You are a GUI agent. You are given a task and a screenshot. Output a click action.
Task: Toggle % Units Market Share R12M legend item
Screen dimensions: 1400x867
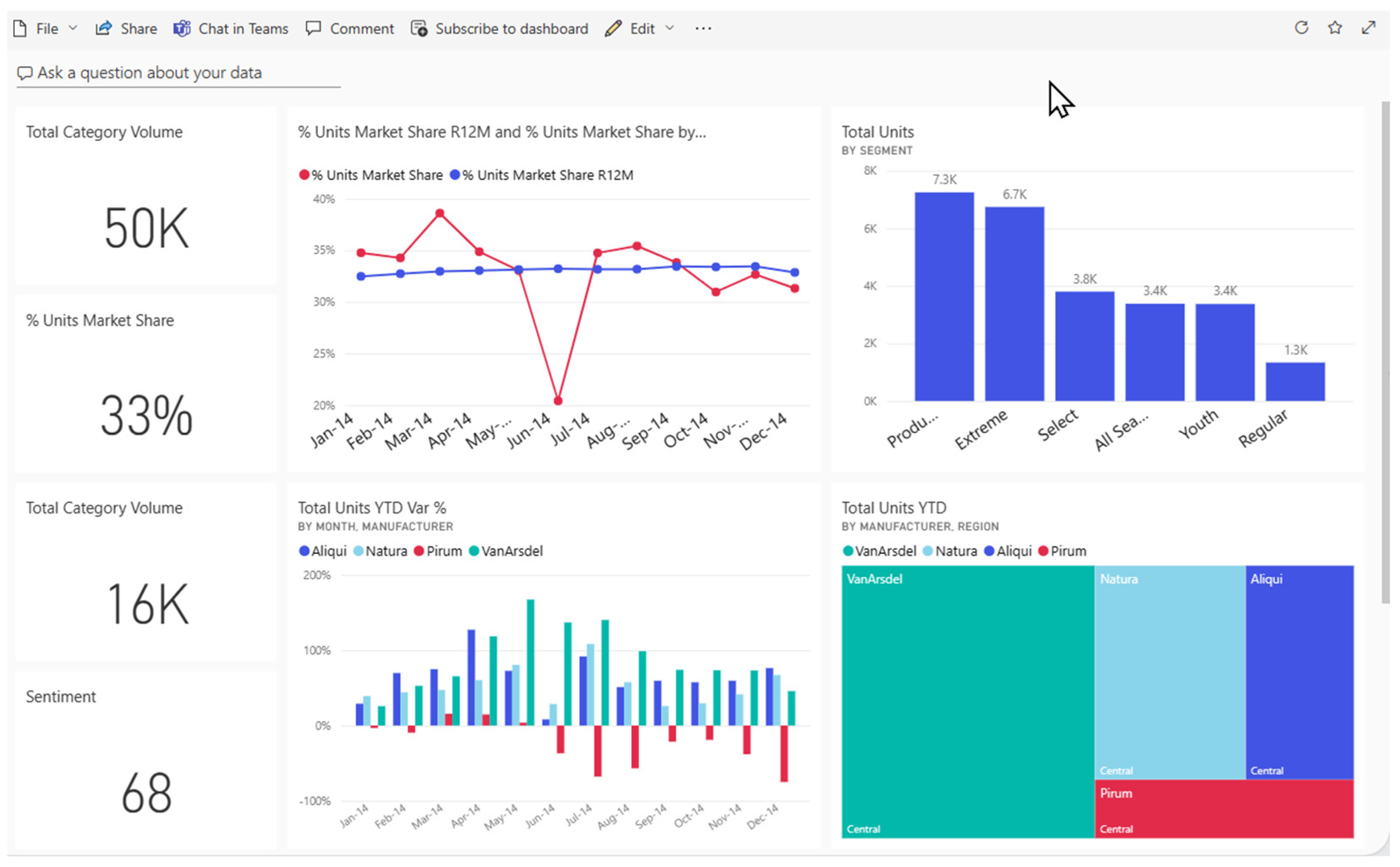click(x=541, y=175)
